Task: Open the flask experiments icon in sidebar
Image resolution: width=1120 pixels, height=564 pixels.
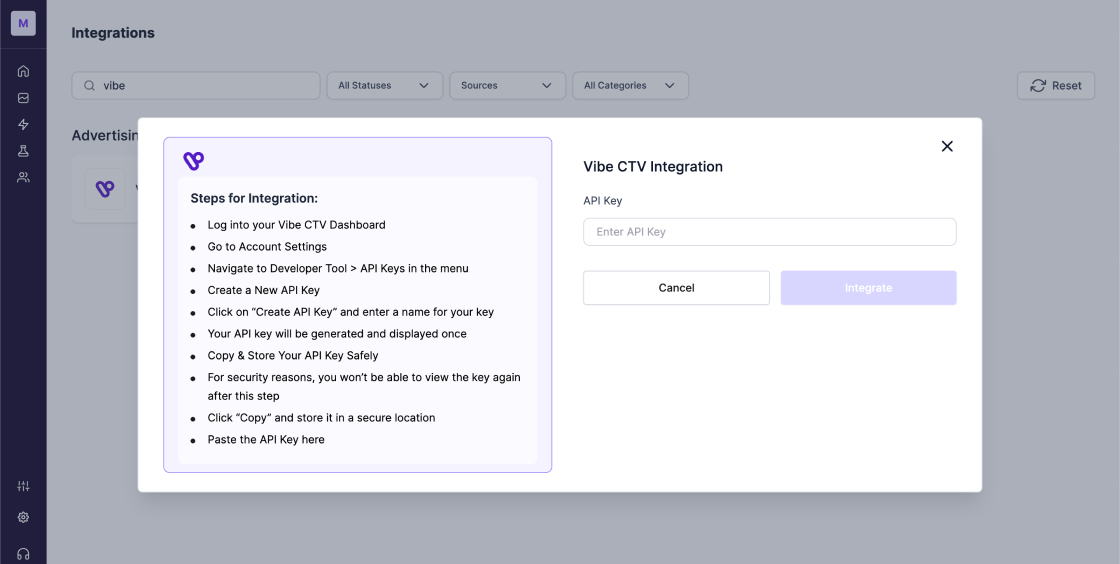Action: coord(23,151)
